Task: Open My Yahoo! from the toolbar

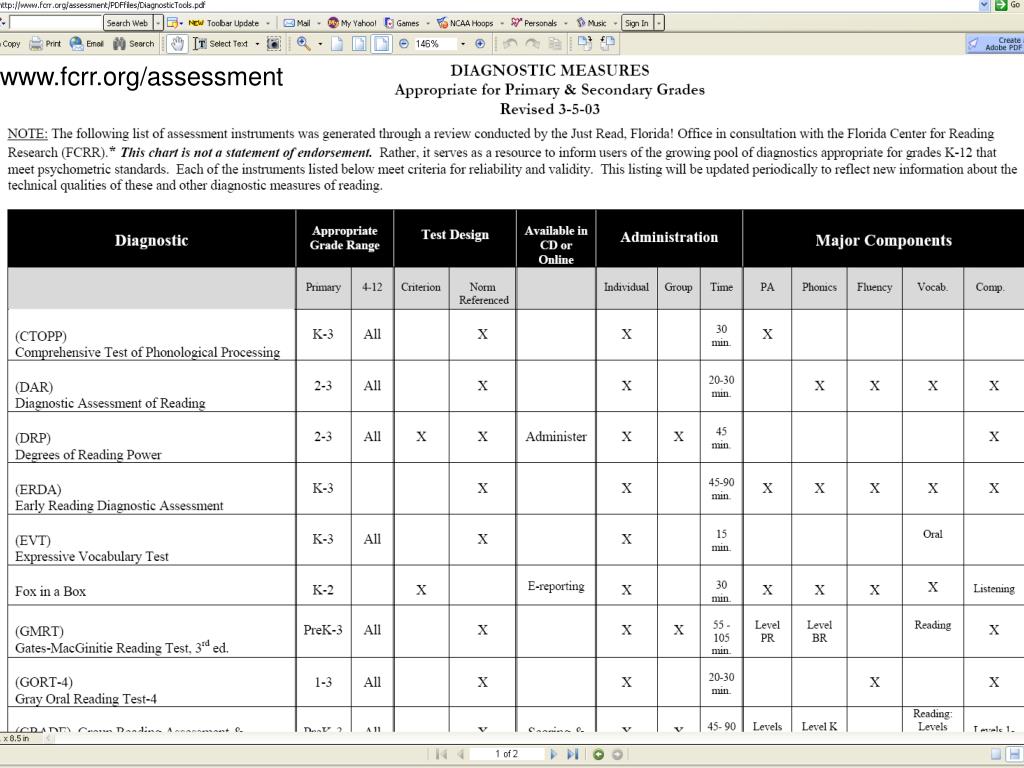Action: 352,23
